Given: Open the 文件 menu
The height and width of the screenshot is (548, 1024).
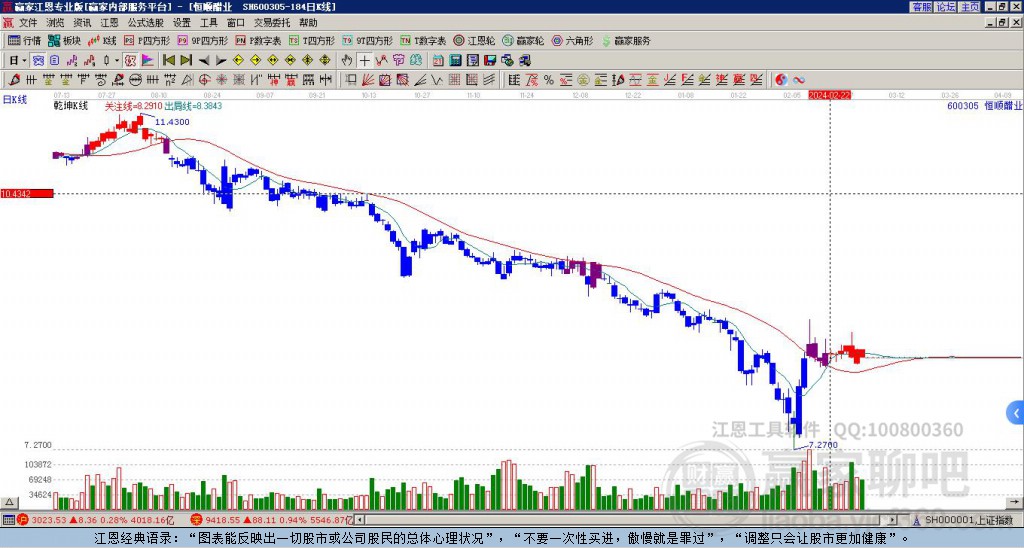Looking at the screenshot, I should point(28,23).
